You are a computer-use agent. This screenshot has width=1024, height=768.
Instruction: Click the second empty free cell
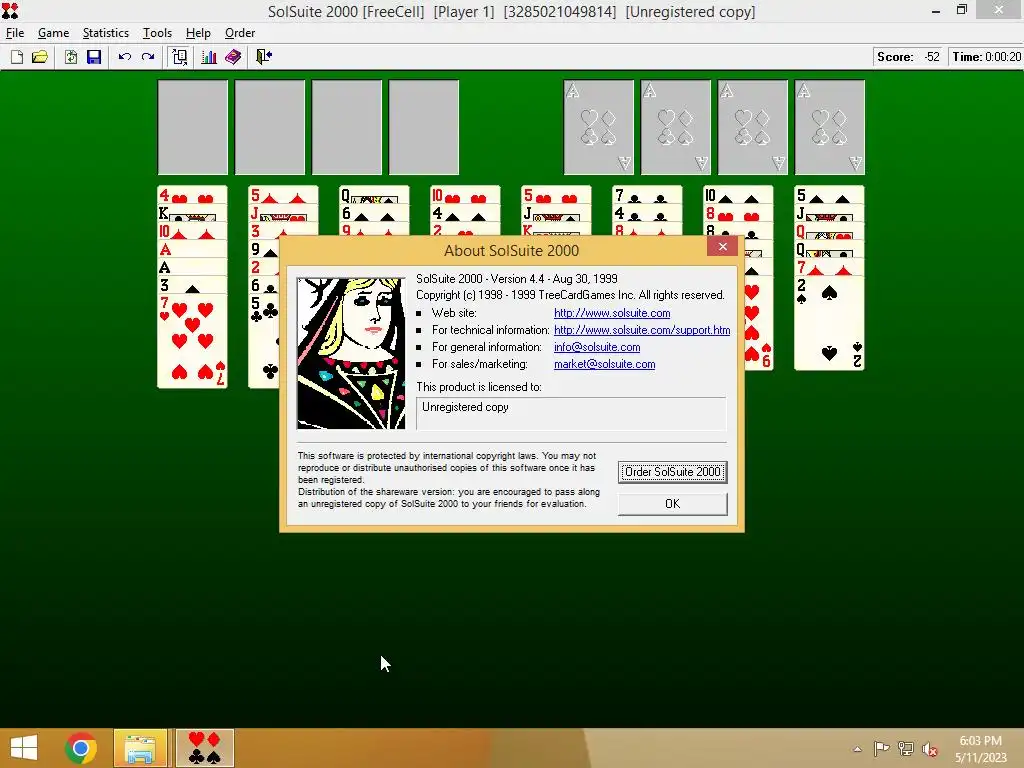[x=270, y=127]
